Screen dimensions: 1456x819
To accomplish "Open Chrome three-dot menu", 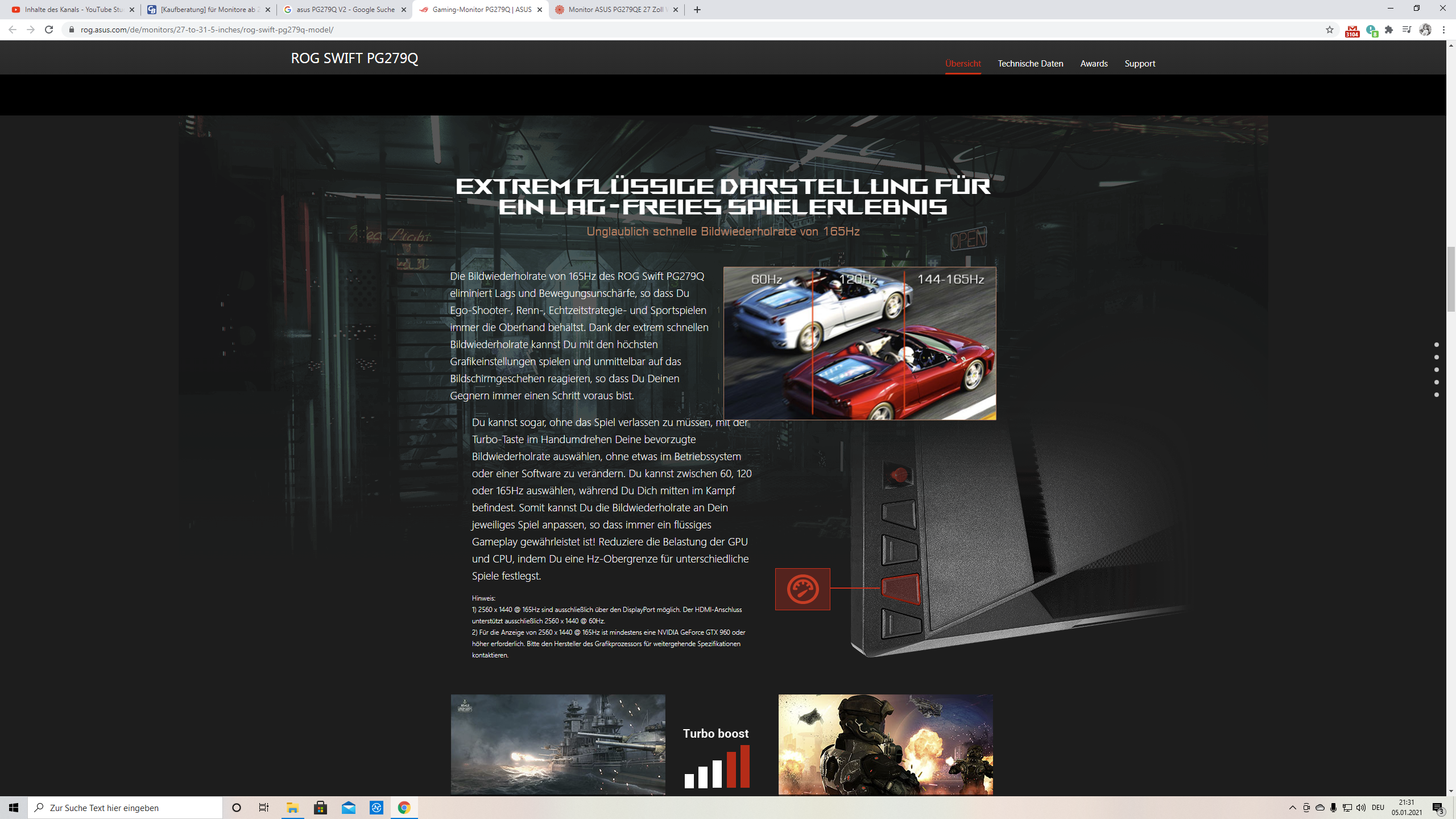I will [x=1443, y=30].
